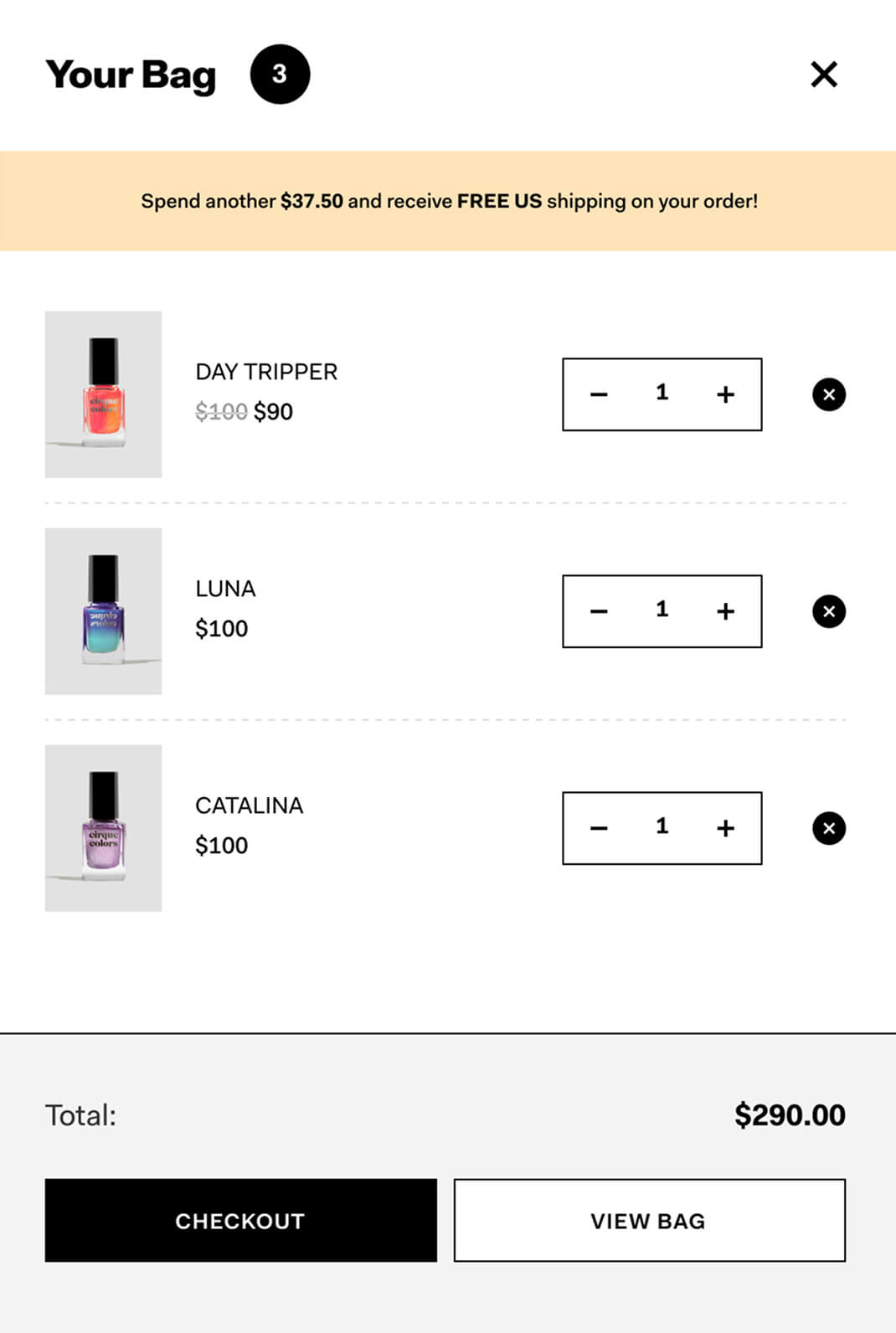Decrease Luna quantity with minus
This screenshot has width=896, height=1333.
(599, 611)
